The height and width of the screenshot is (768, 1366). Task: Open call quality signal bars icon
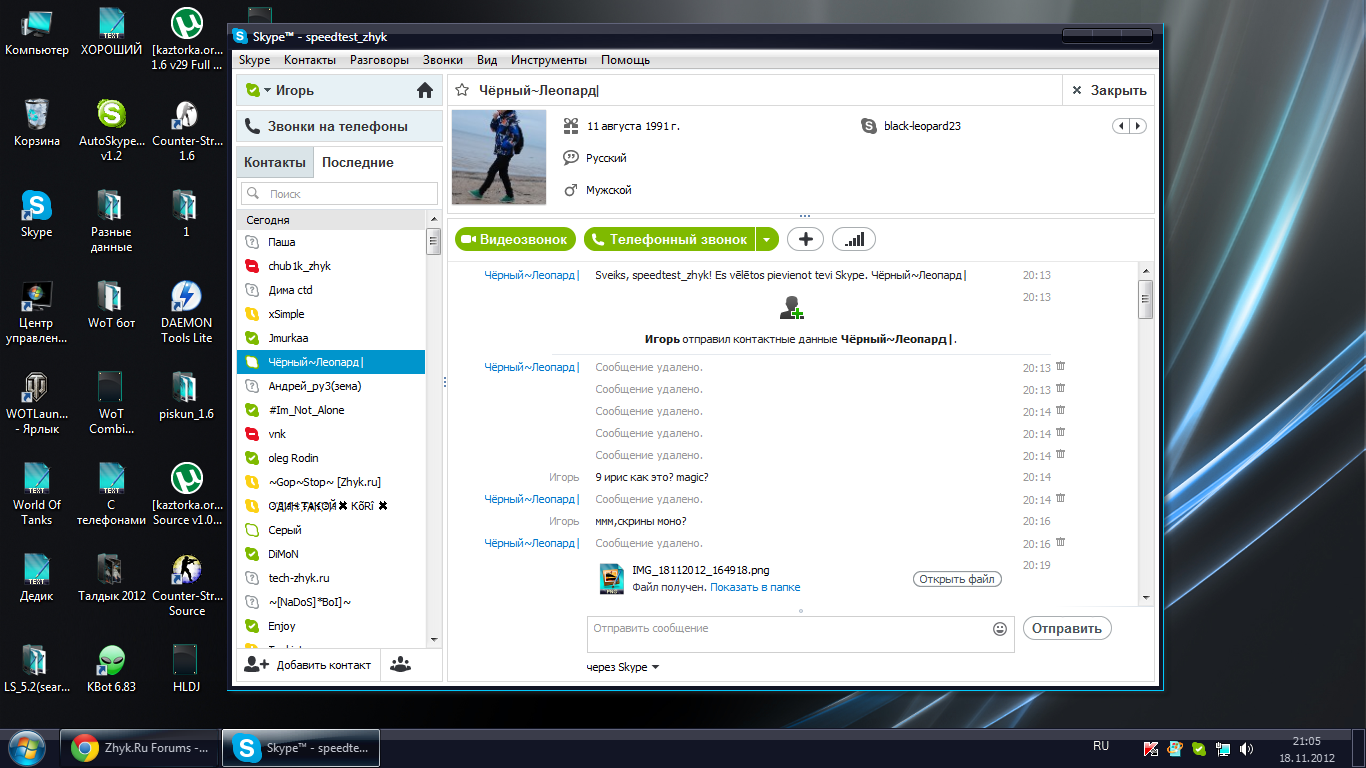click(854, 239)
